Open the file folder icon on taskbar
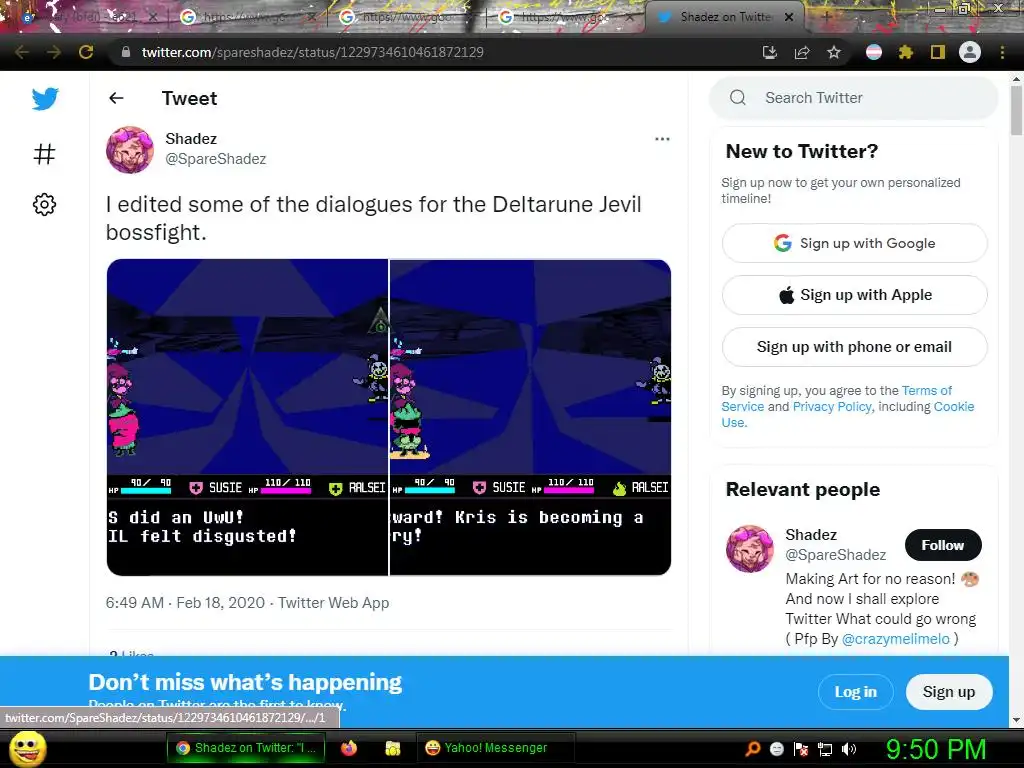 [x=392, y=748]
